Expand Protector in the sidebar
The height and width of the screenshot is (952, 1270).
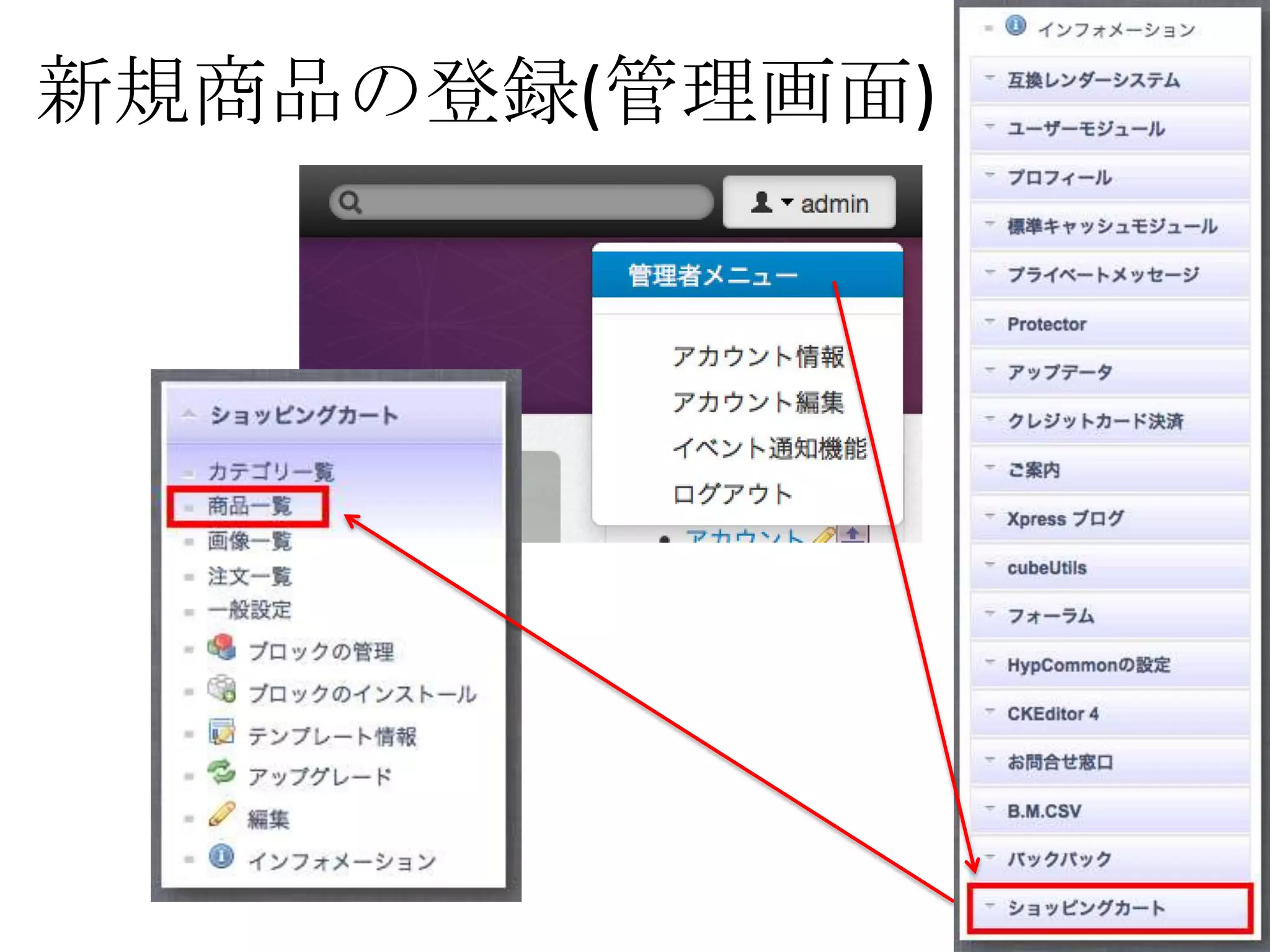point(1110,324)
